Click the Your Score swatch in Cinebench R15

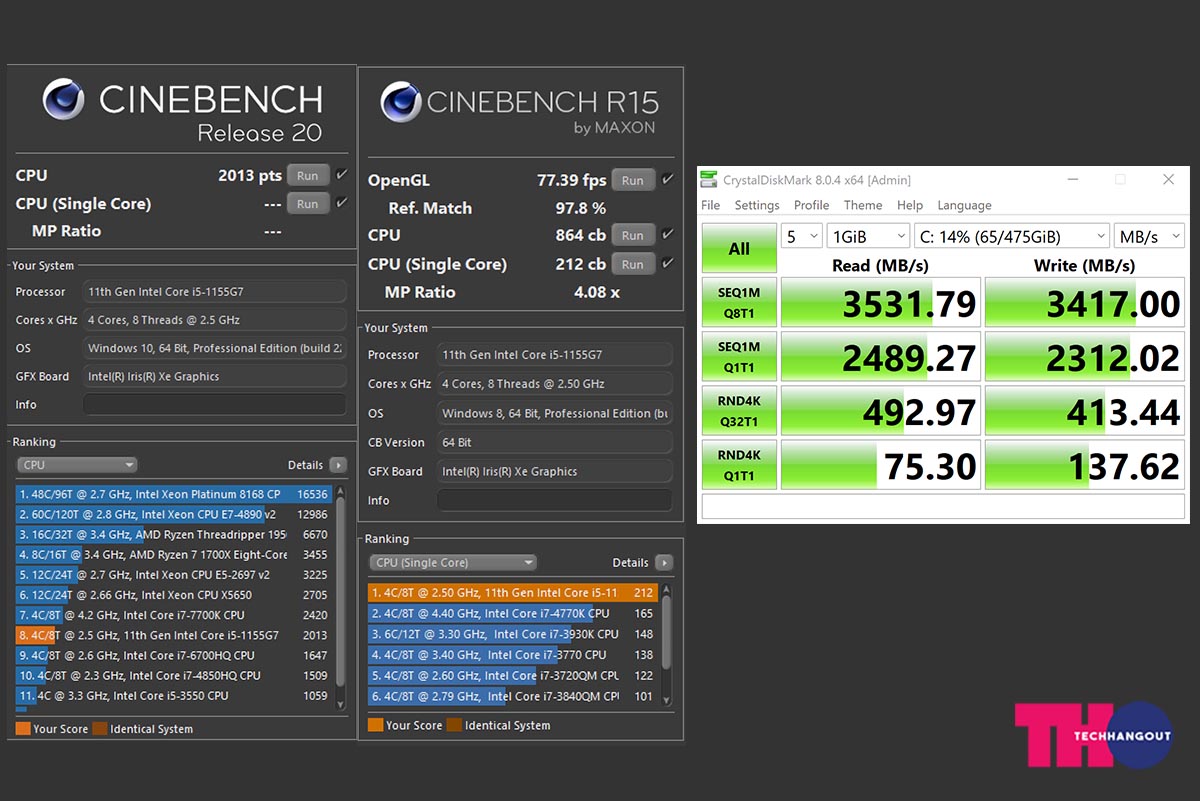click(376, 725)
